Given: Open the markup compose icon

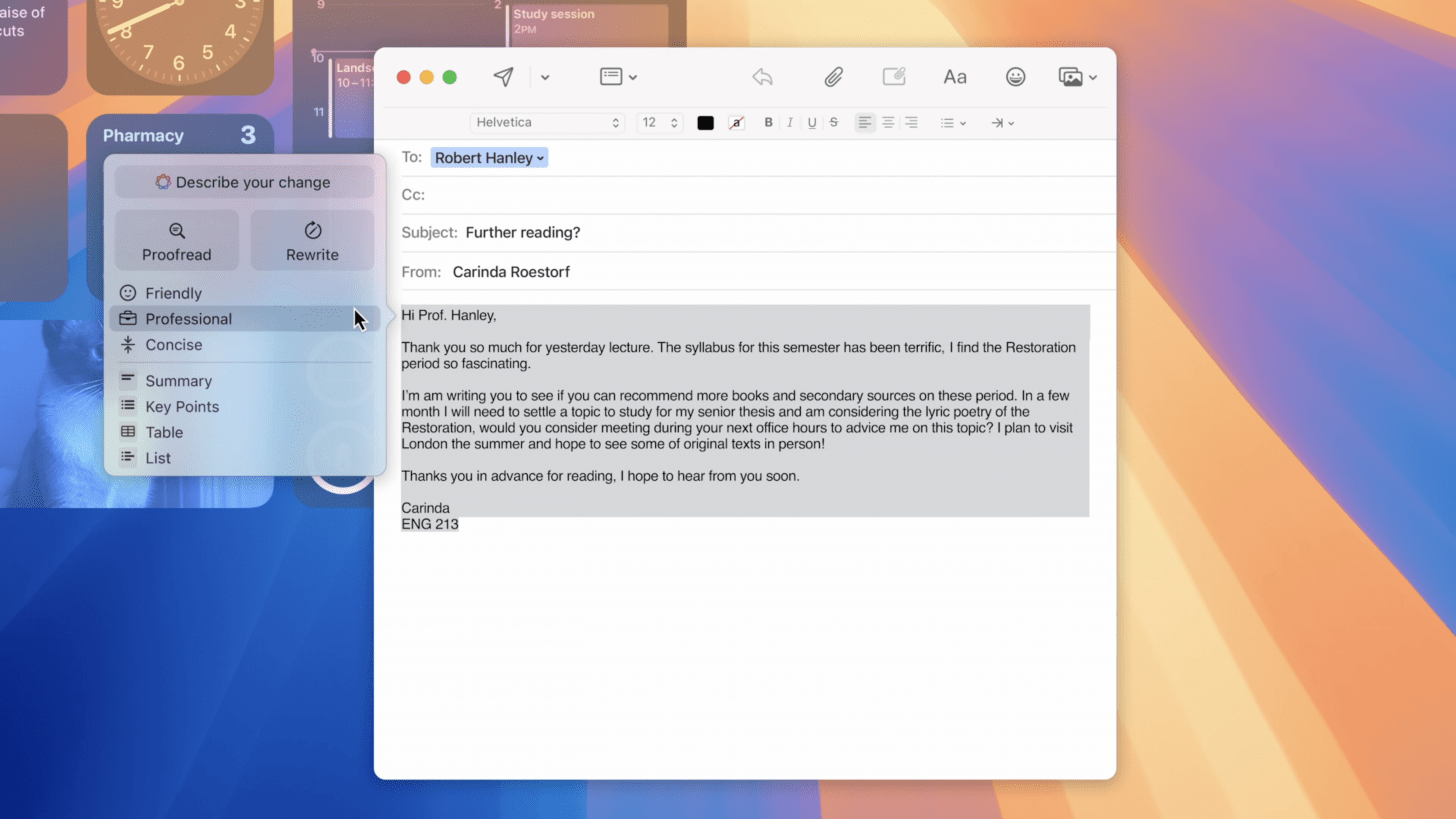Looking at the screenshot, I should pos(893,77).
